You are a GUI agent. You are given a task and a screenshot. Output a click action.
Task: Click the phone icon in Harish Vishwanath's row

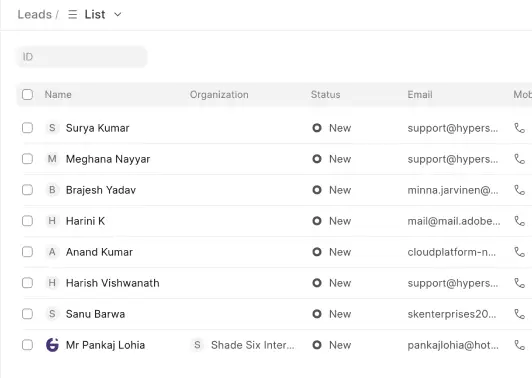(519, 283)
